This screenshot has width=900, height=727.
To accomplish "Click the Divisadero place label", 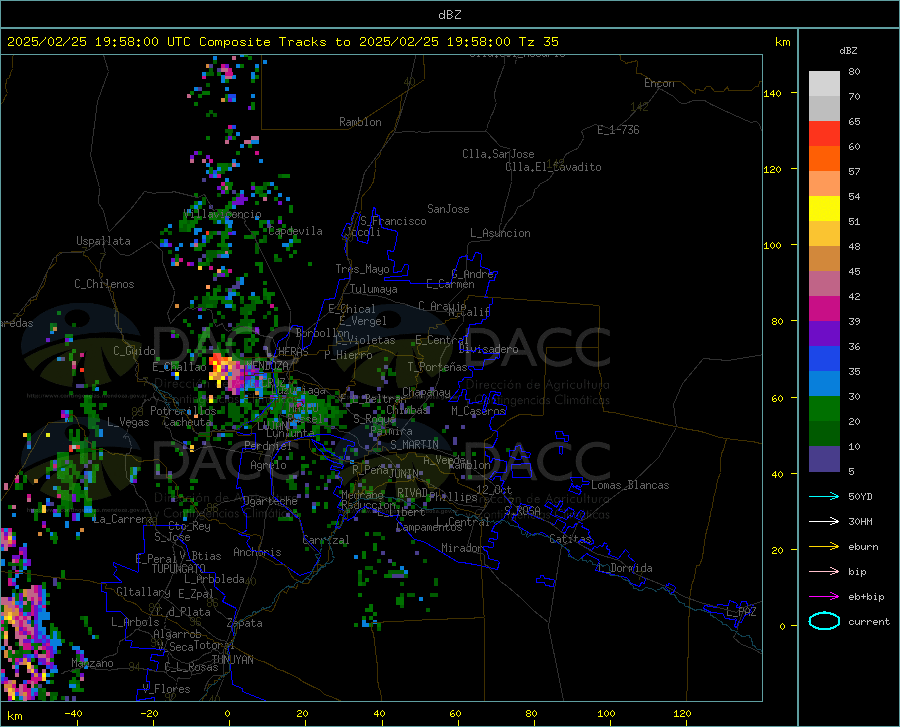I will pyautogui.click(x=488, y=349).
